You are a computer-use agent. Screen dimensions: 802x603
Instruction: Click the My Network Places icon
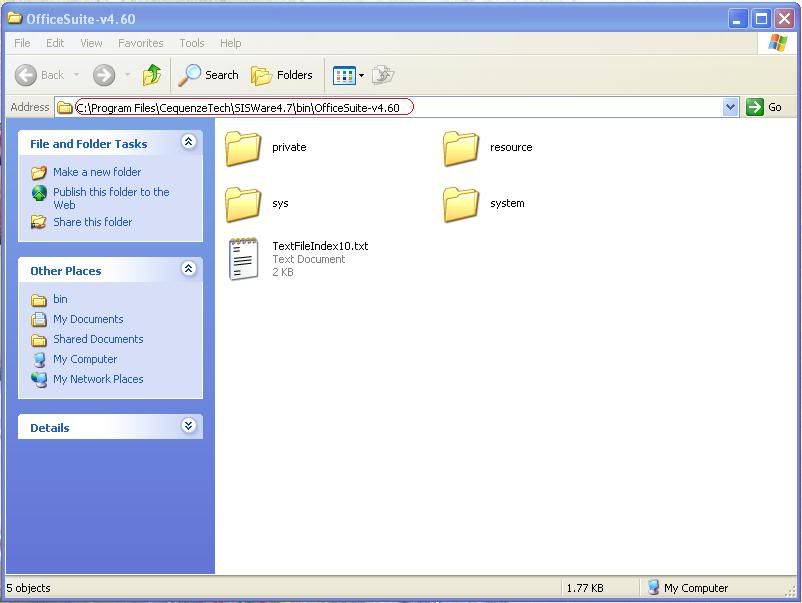click(x=39, y=379)
